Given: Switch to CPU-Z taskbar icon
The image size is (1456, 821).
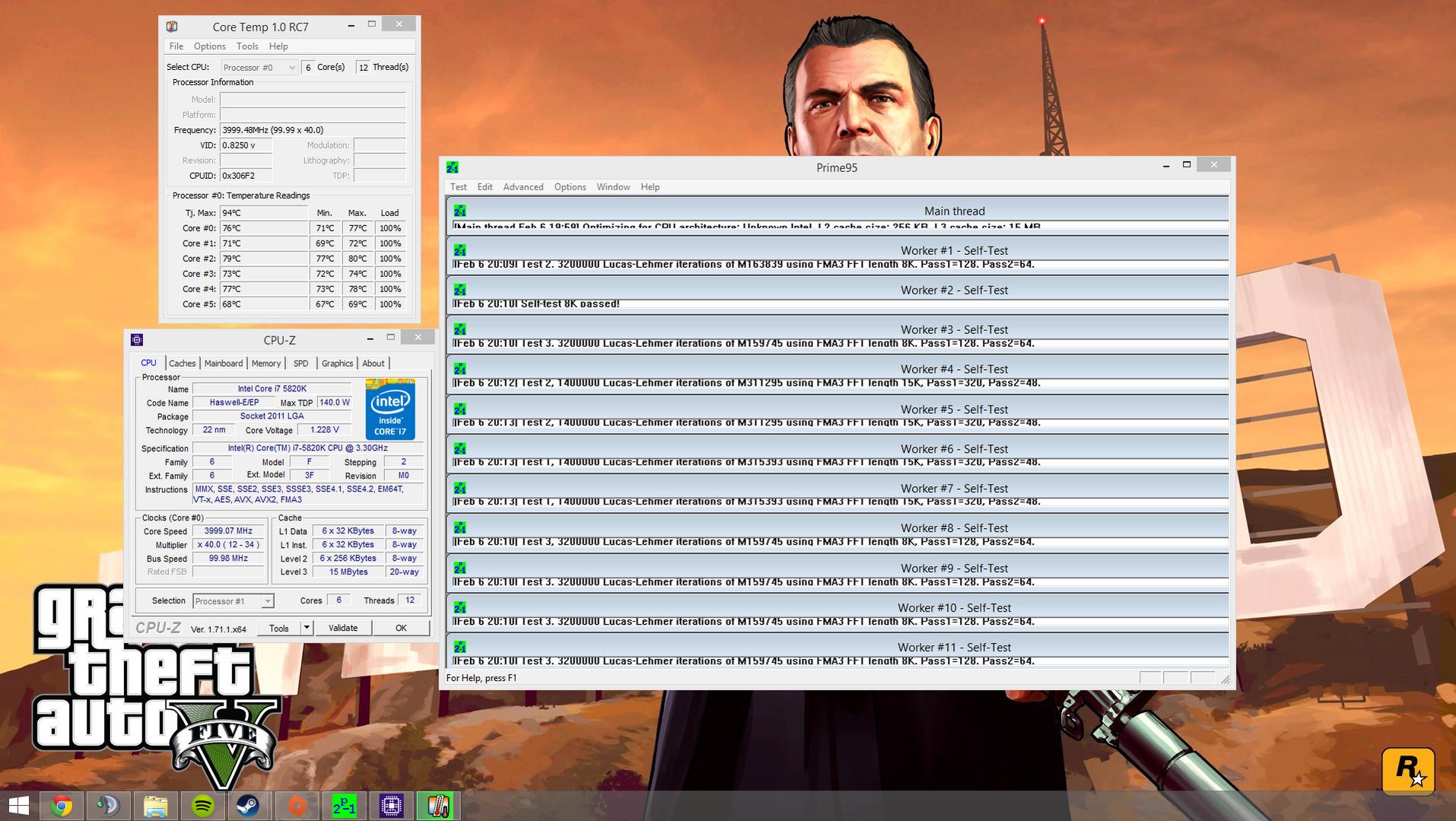Looking at the screenshot, I should pyautogui.click(x=391, y=806).
